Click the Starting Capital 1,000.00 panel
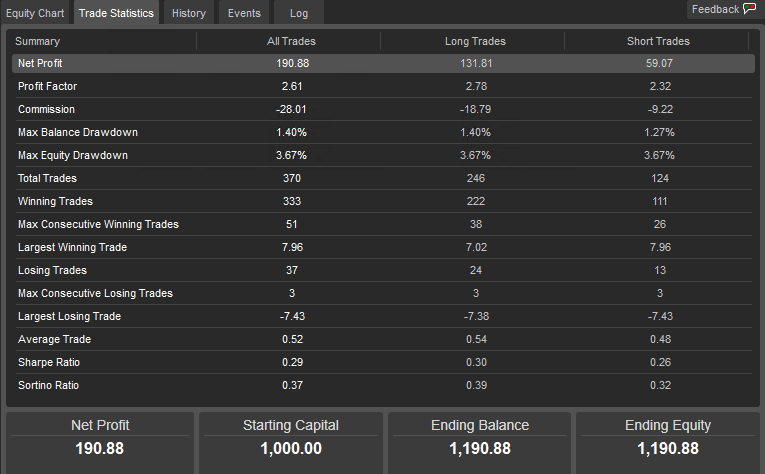 coord(291,443)
